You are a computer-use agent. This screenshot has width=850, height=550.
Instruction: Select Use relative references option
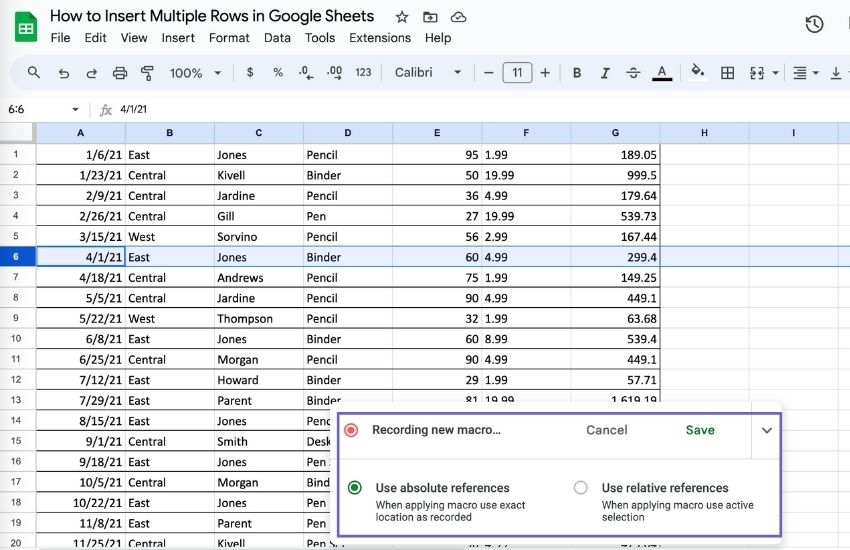click(581, 488)
